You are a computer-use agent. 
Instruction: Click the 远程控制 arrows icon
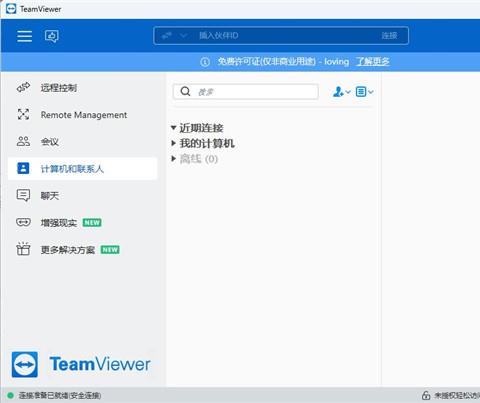pos(23,88)
